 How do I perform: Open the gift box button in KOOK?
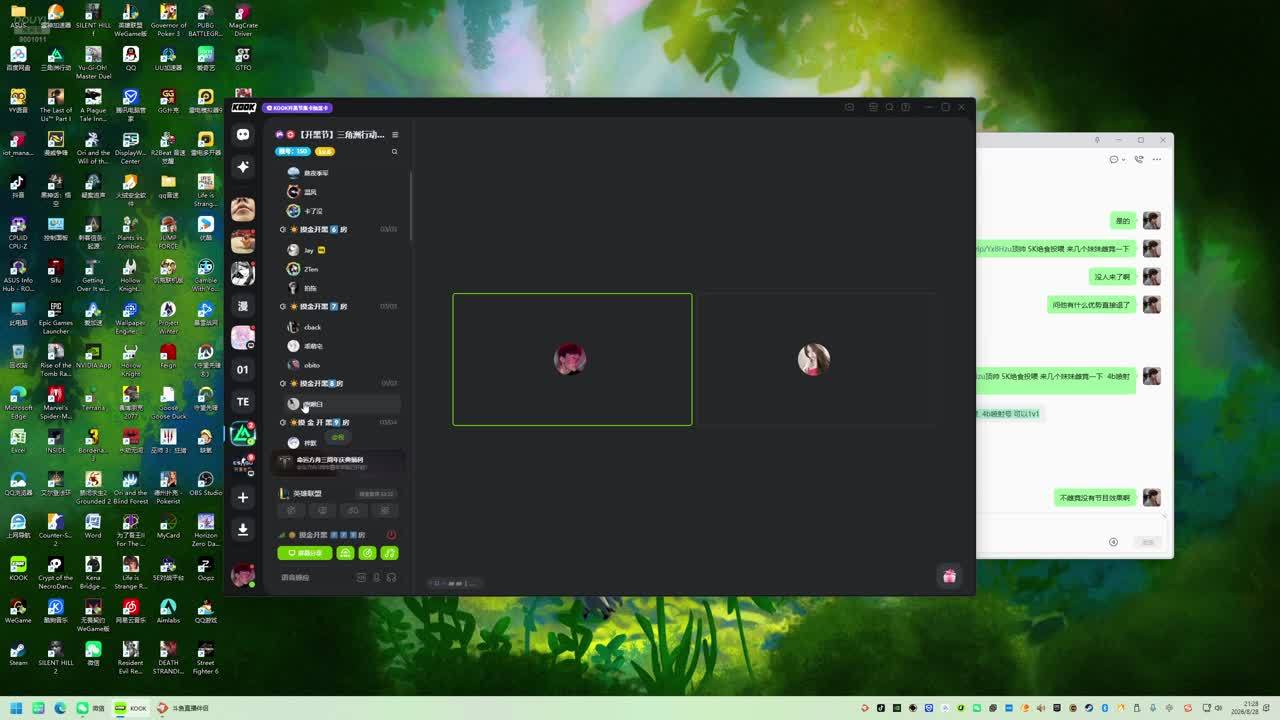coord(949,575)
